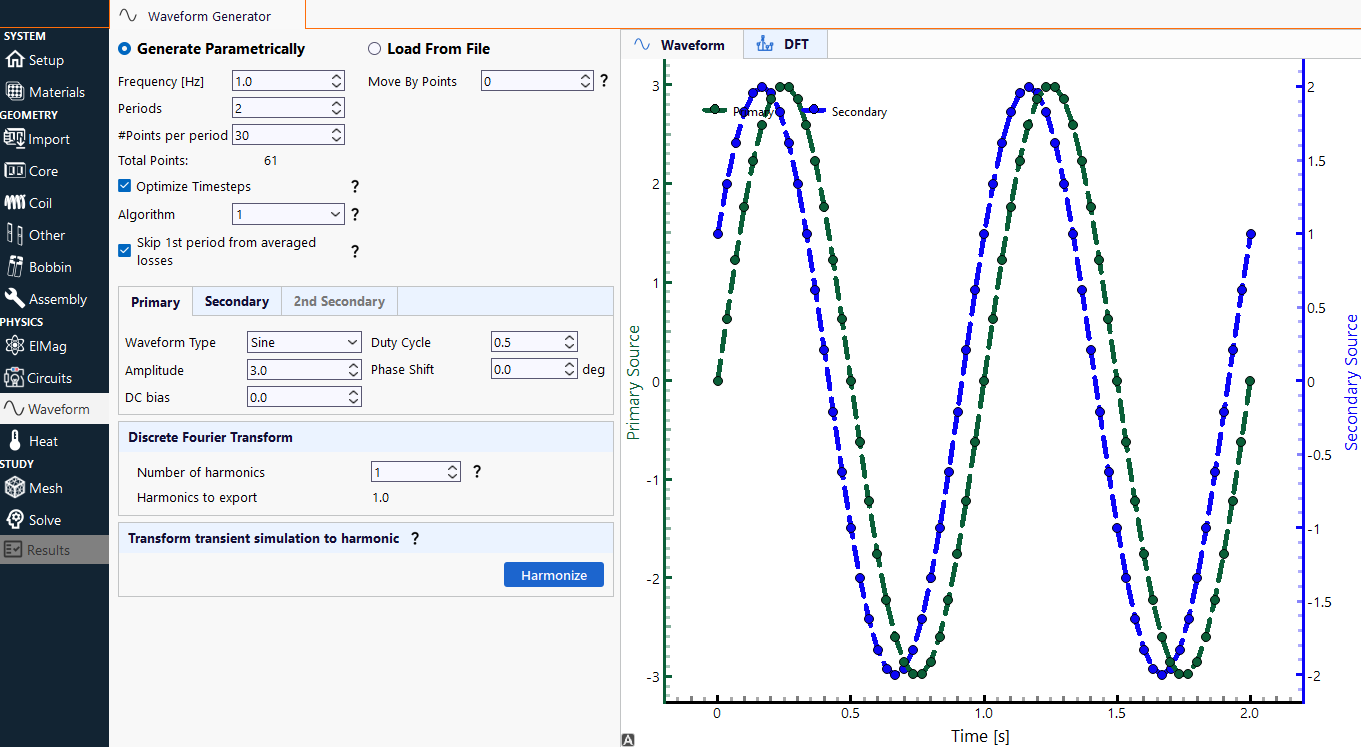Open the Waveform Type dropdown
The width and height of the screenshot is (1361, 747).
(x=304, y=342)
